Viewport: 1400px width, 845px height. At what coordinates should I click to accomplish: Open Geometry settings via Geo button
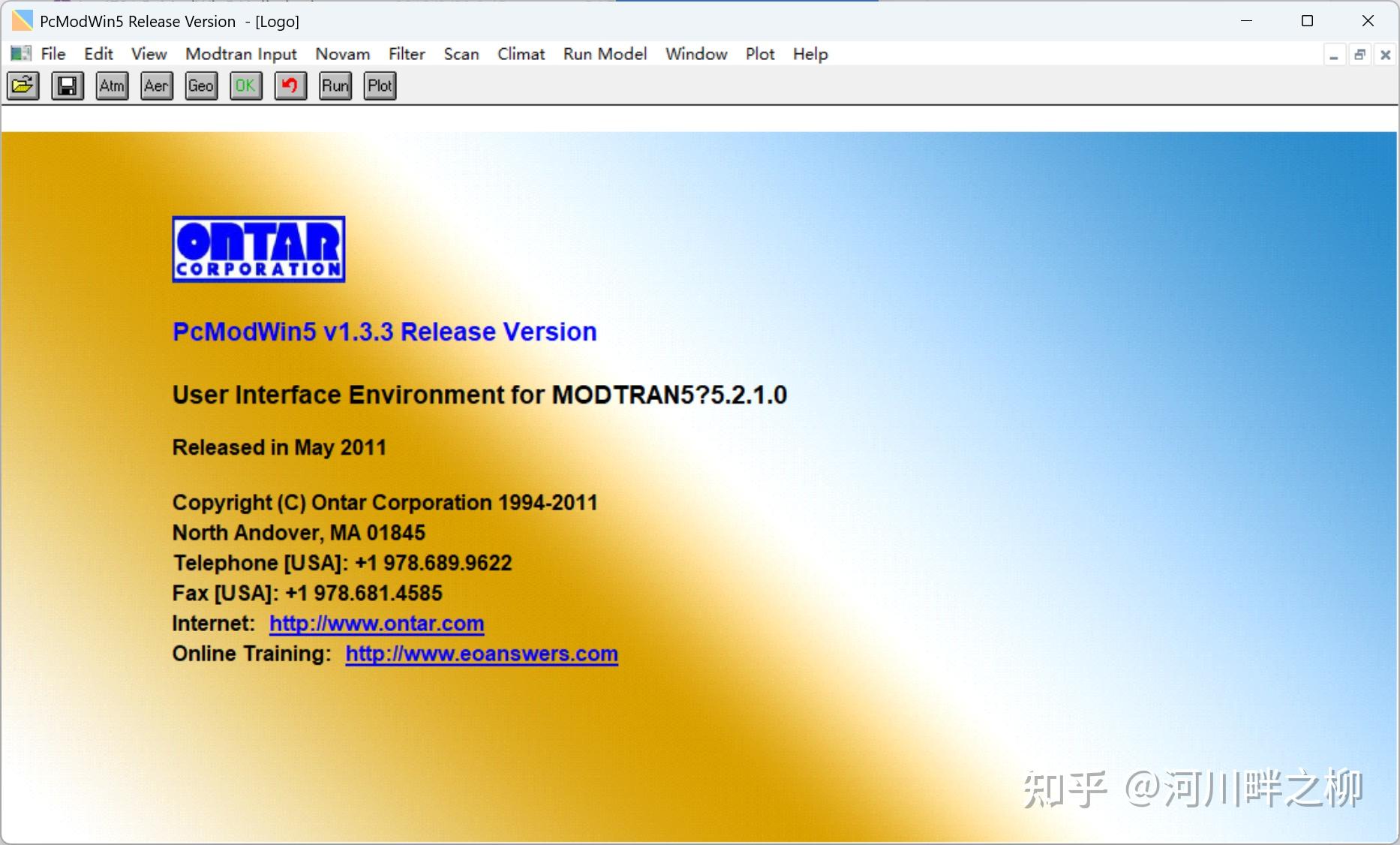[x=201, y=86]
